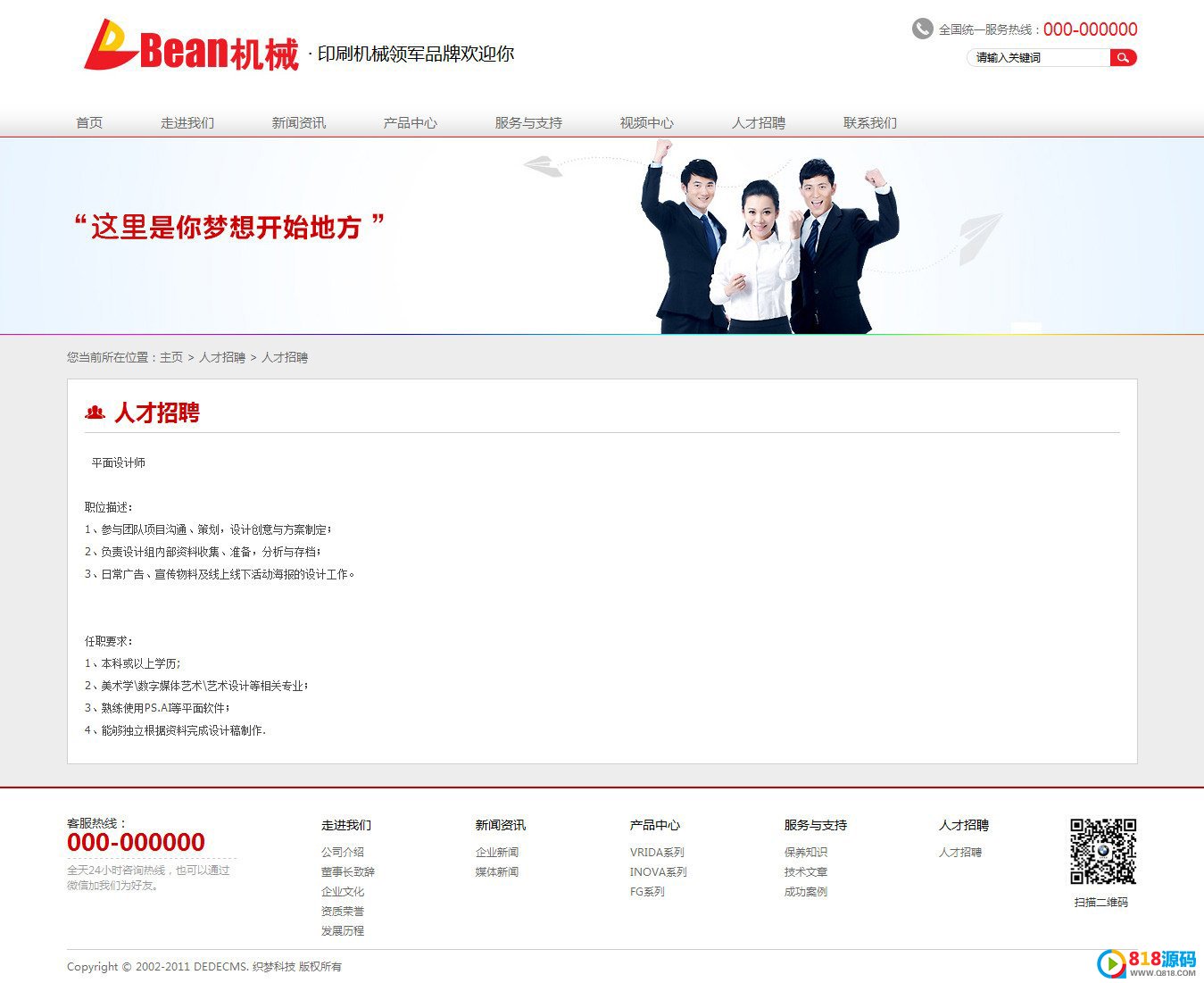Click the phone hotline icon
The width and height of the screenshot is (1204, 983).
coord(922,29)
